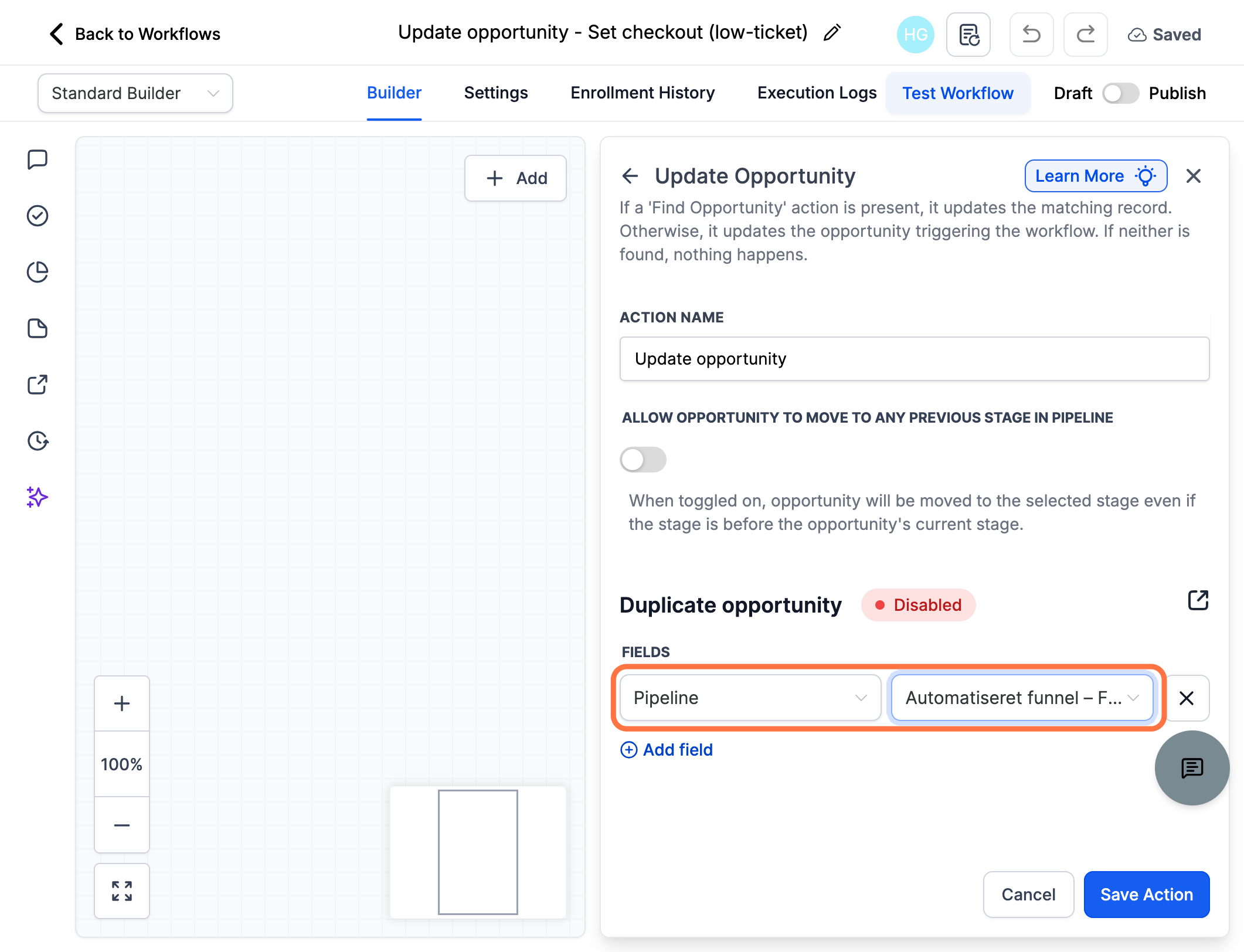Go back with the panel's left arrow
1244x952 pixels.
click(x=630, y=176)
